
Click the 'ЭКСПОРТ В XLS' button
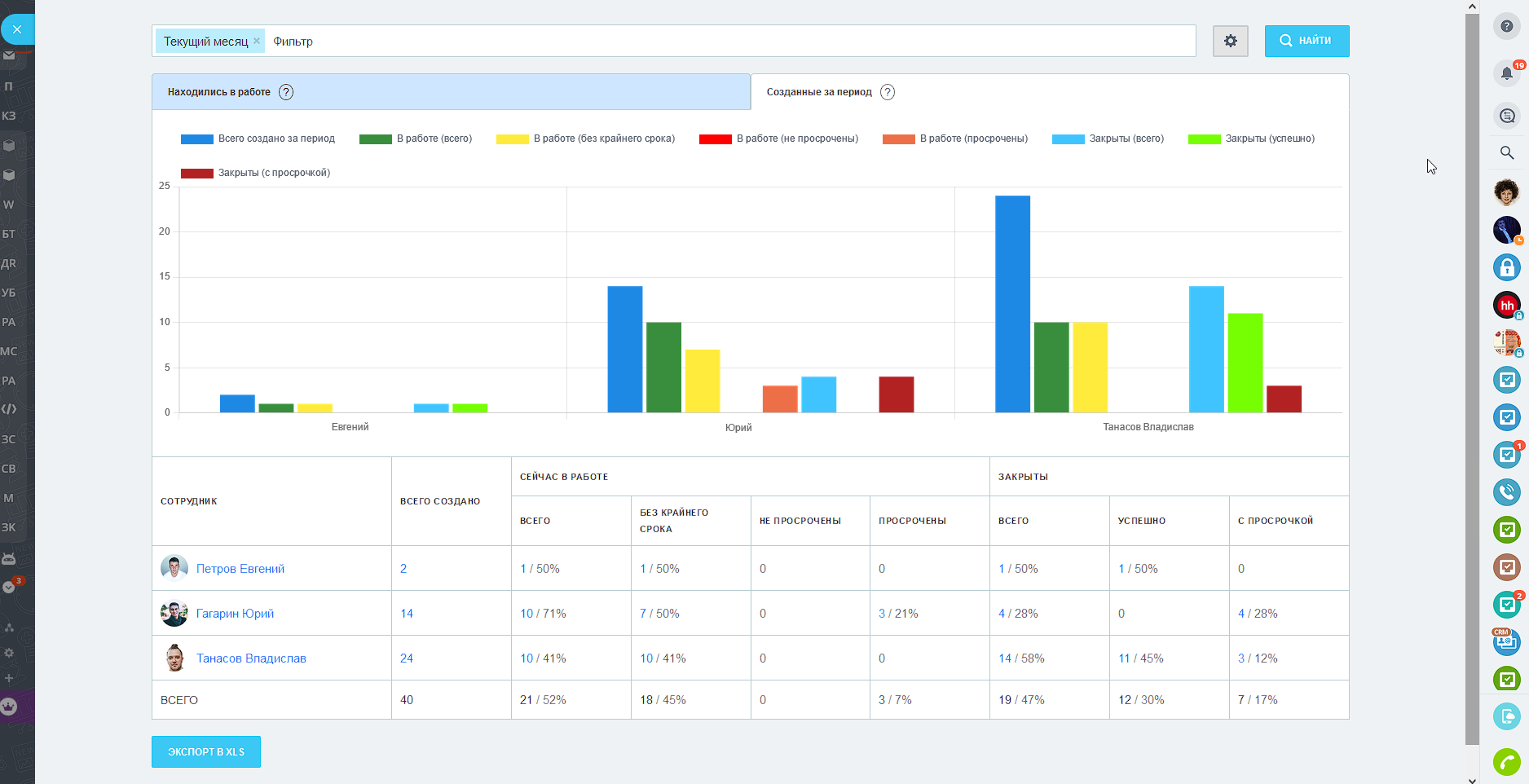[x=205, y=751]
